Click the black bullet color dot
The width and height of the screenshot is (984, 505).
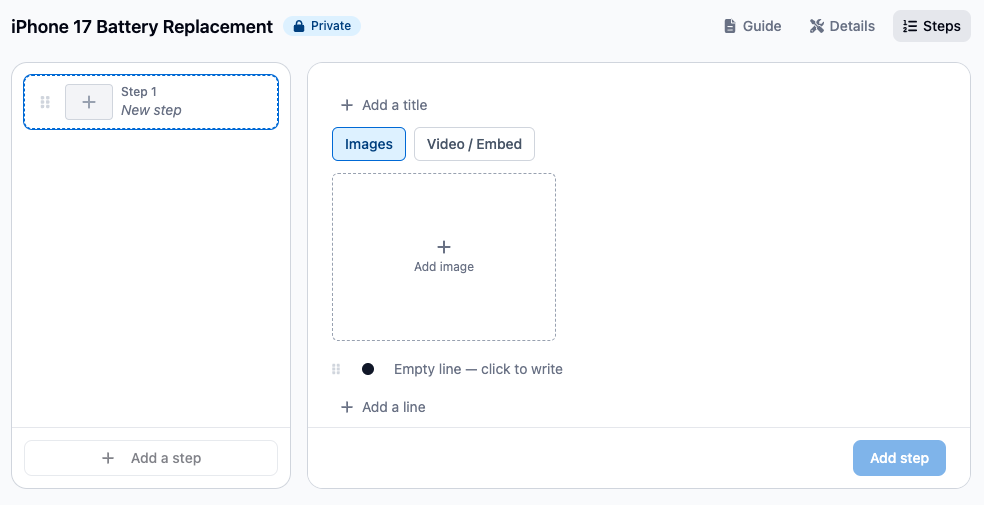pyautogui.click(x=368, y=369)
